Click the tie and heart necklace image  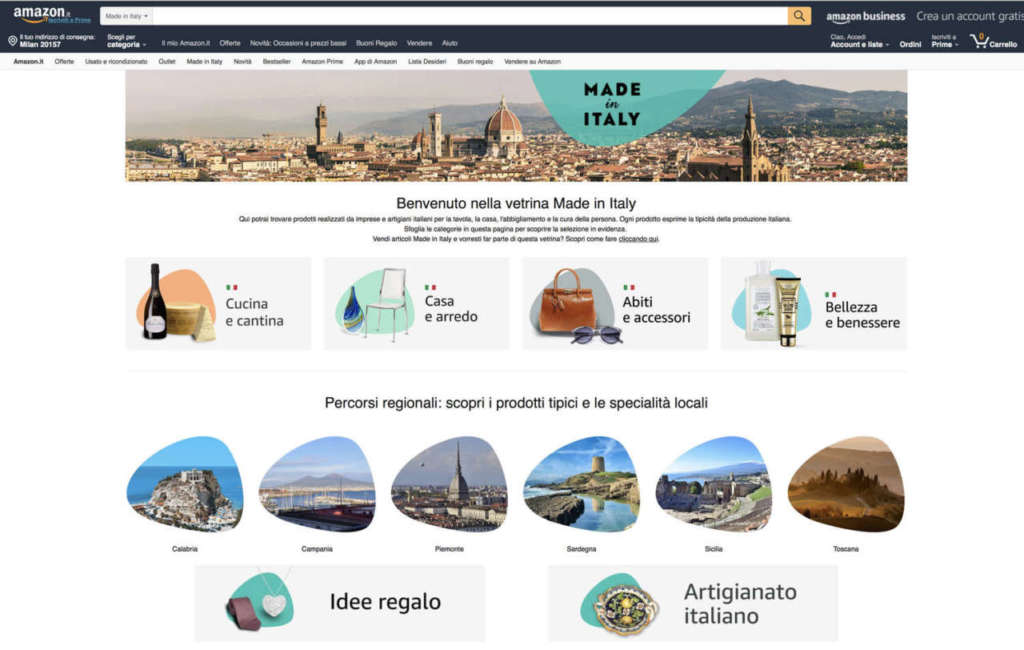[x=260, y=602]
